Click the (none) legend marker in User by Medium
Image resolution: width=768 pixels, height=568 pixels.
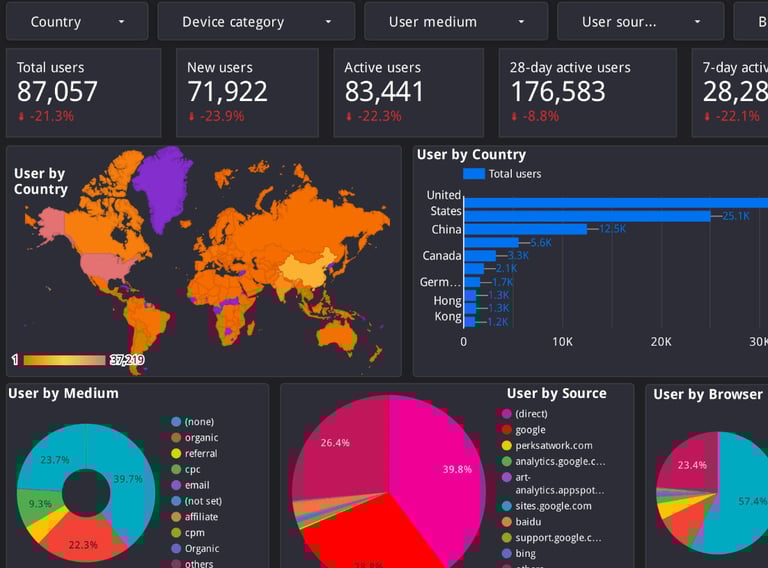click(176, 422)
